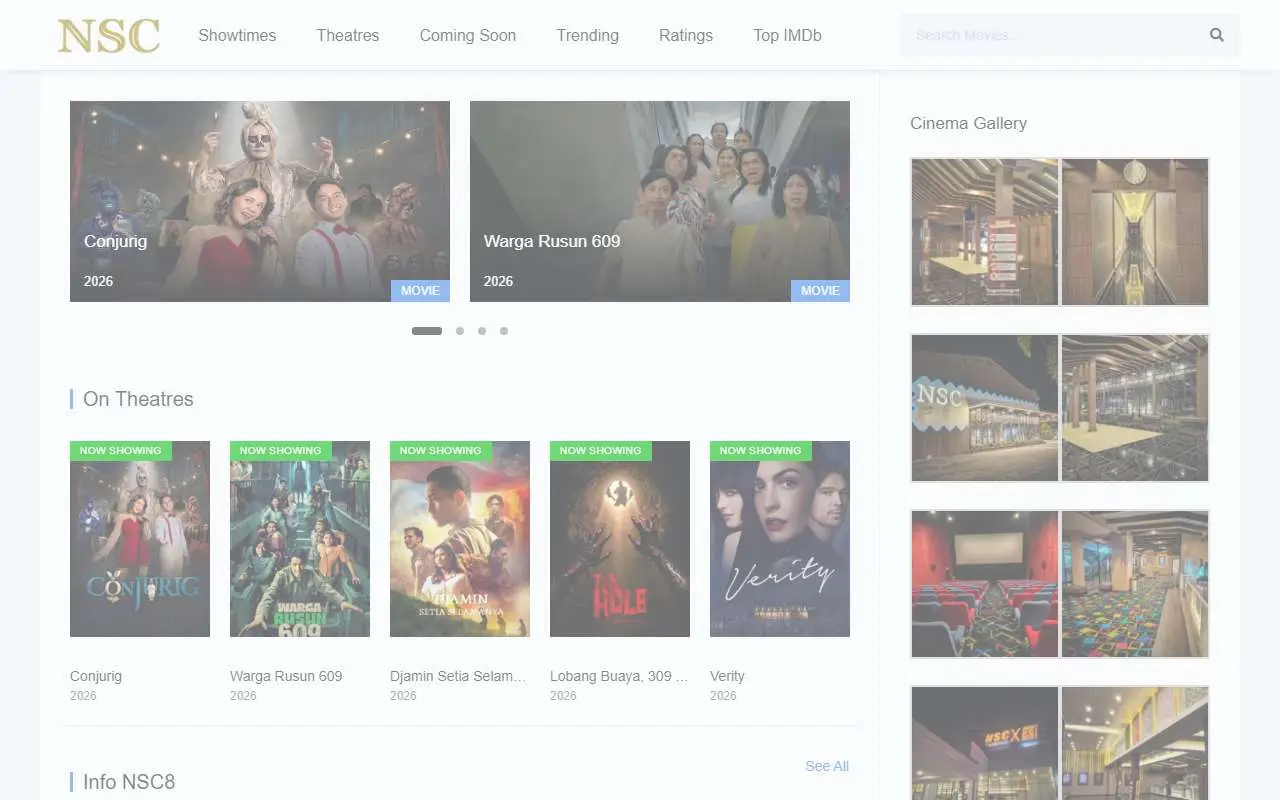Click the On Theatres section heading
This screenshot has width=1280, height=800.
(138, 399)
